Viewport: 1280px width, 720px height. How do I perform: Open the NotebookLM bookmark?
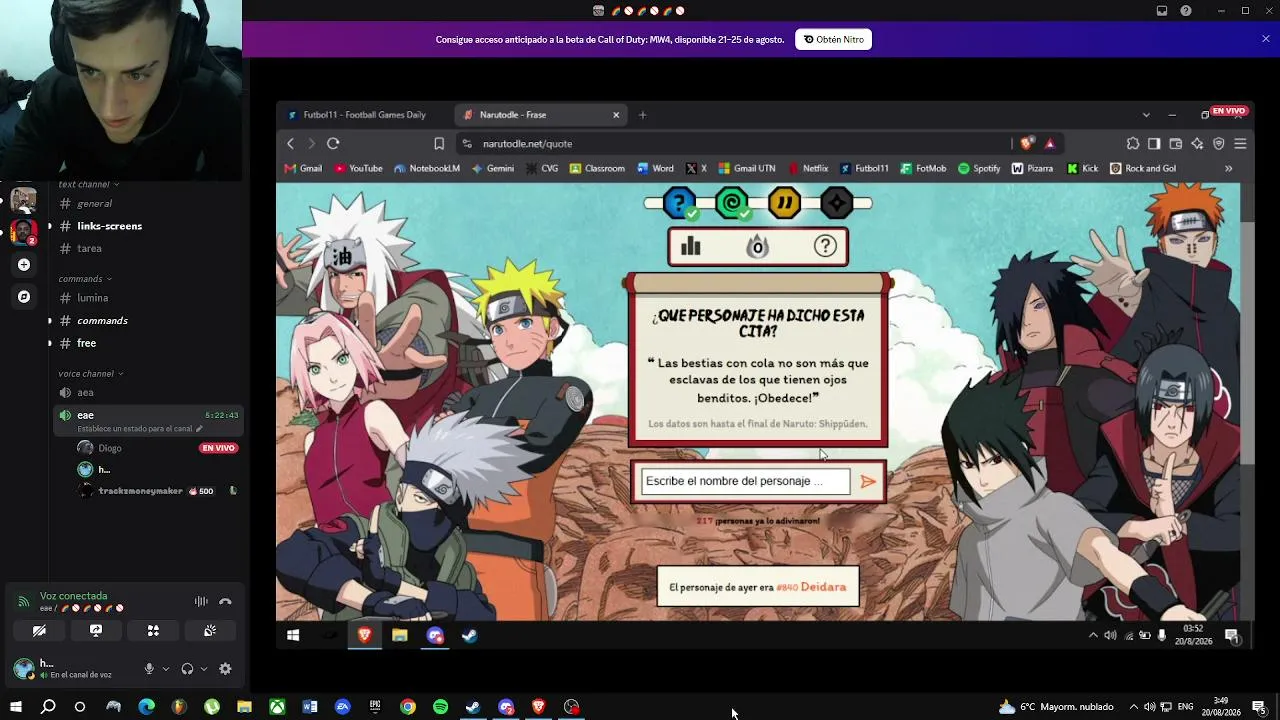click(427, 169)
